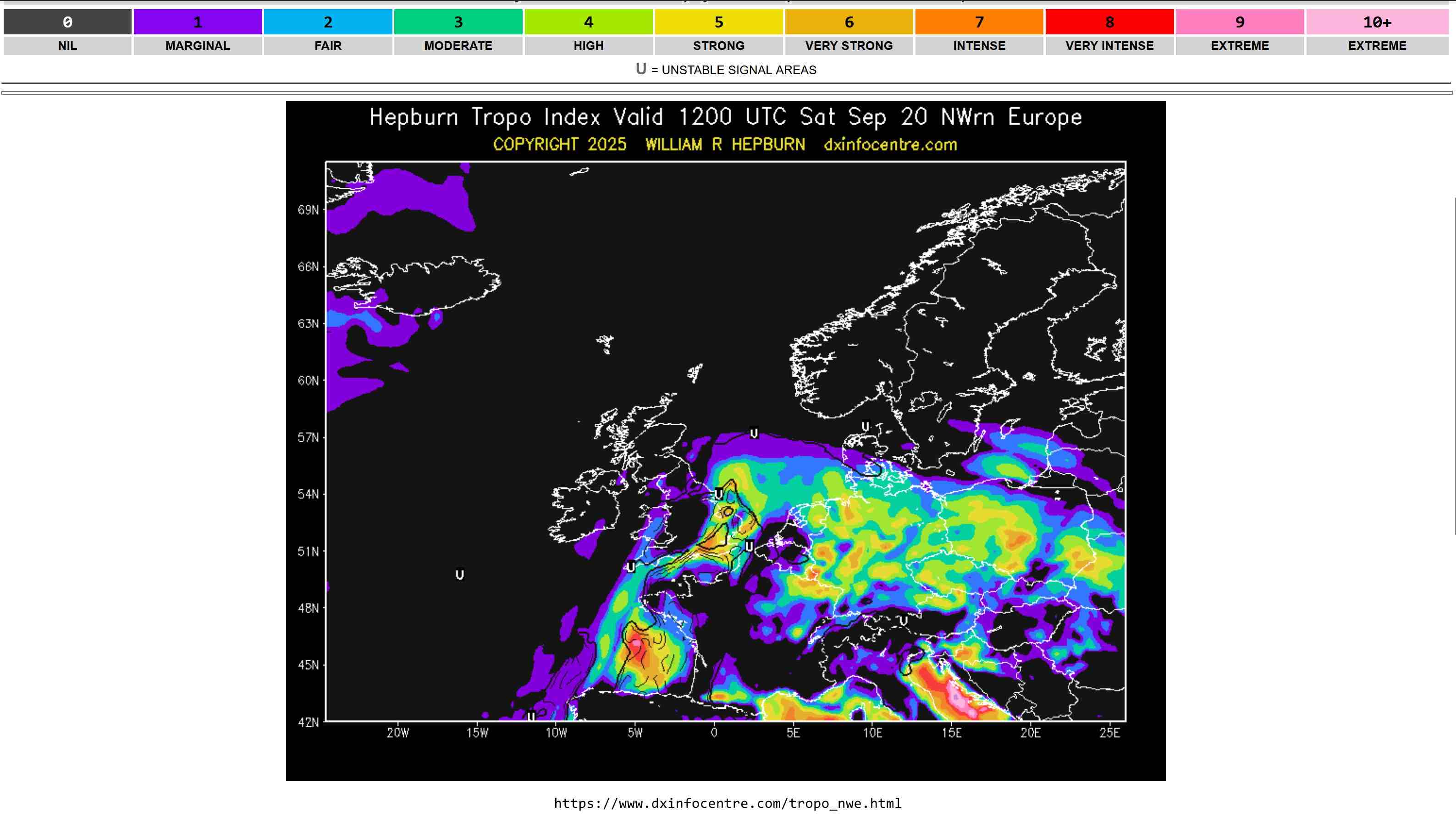Click the red level 8 color swatch
Viewport: 1456px width, 822px height.
tap(1109, 22)
